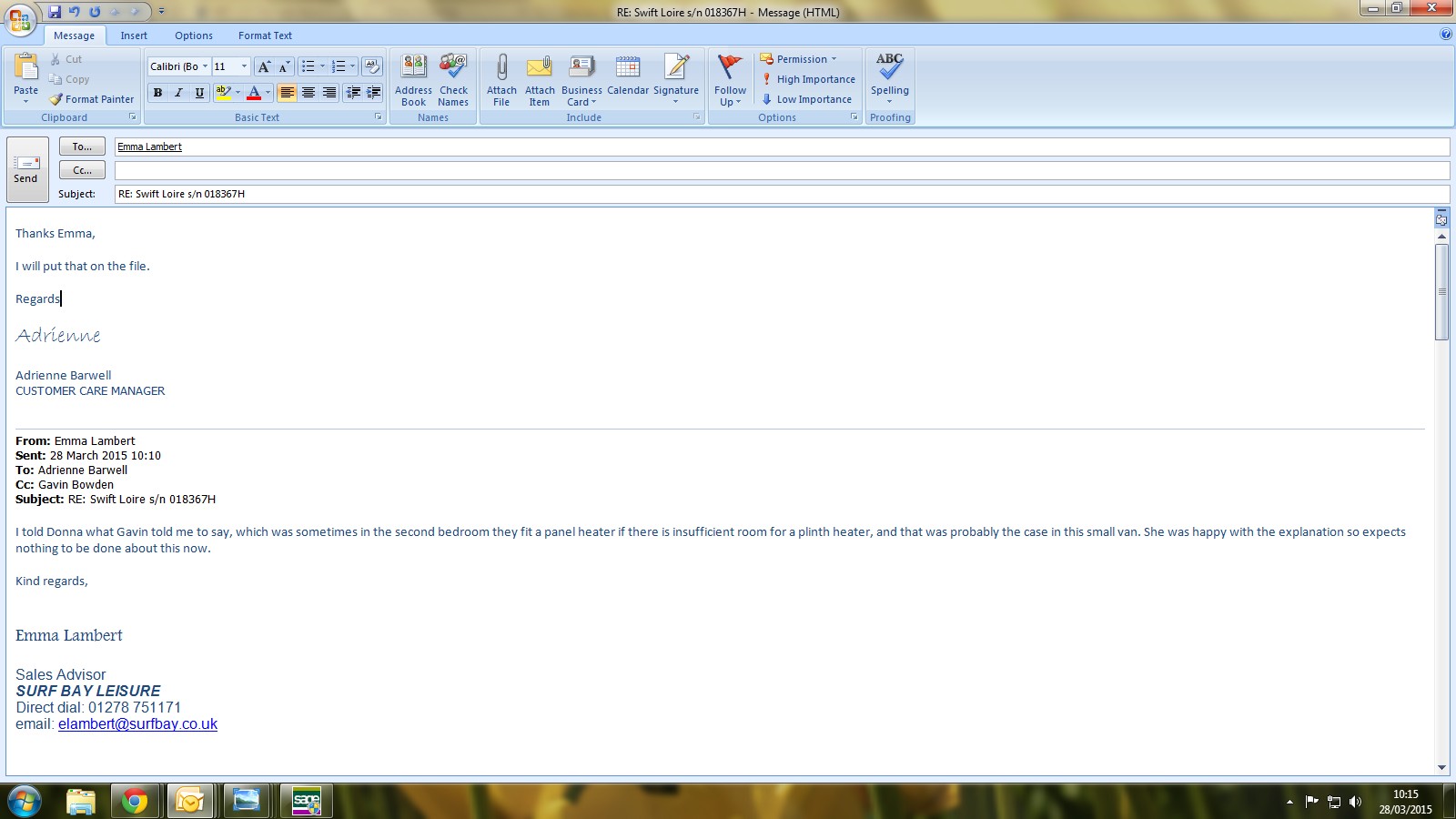Viewport: 1456px width, 819px height.
Task: Open the font name dropdown
Action: 205,66
